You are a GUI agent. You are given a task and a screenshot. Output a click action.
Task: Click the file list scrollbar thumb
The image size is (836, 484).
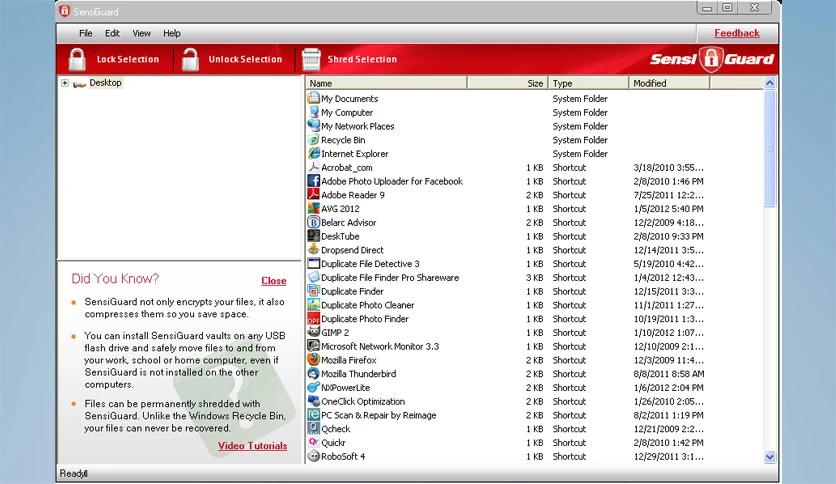pyautogui.click(x=769, y=149)
